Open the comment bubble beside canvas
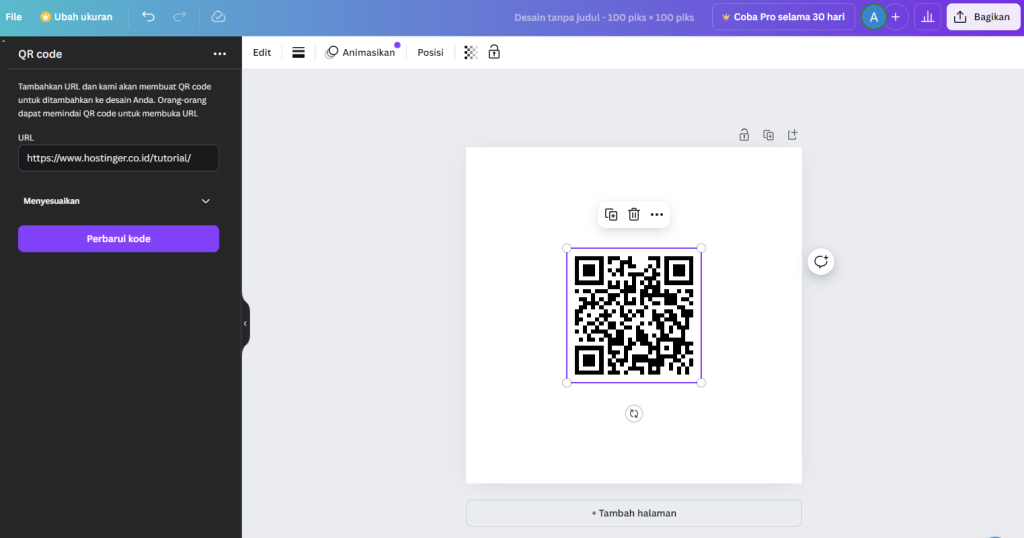 pos(821,261)
